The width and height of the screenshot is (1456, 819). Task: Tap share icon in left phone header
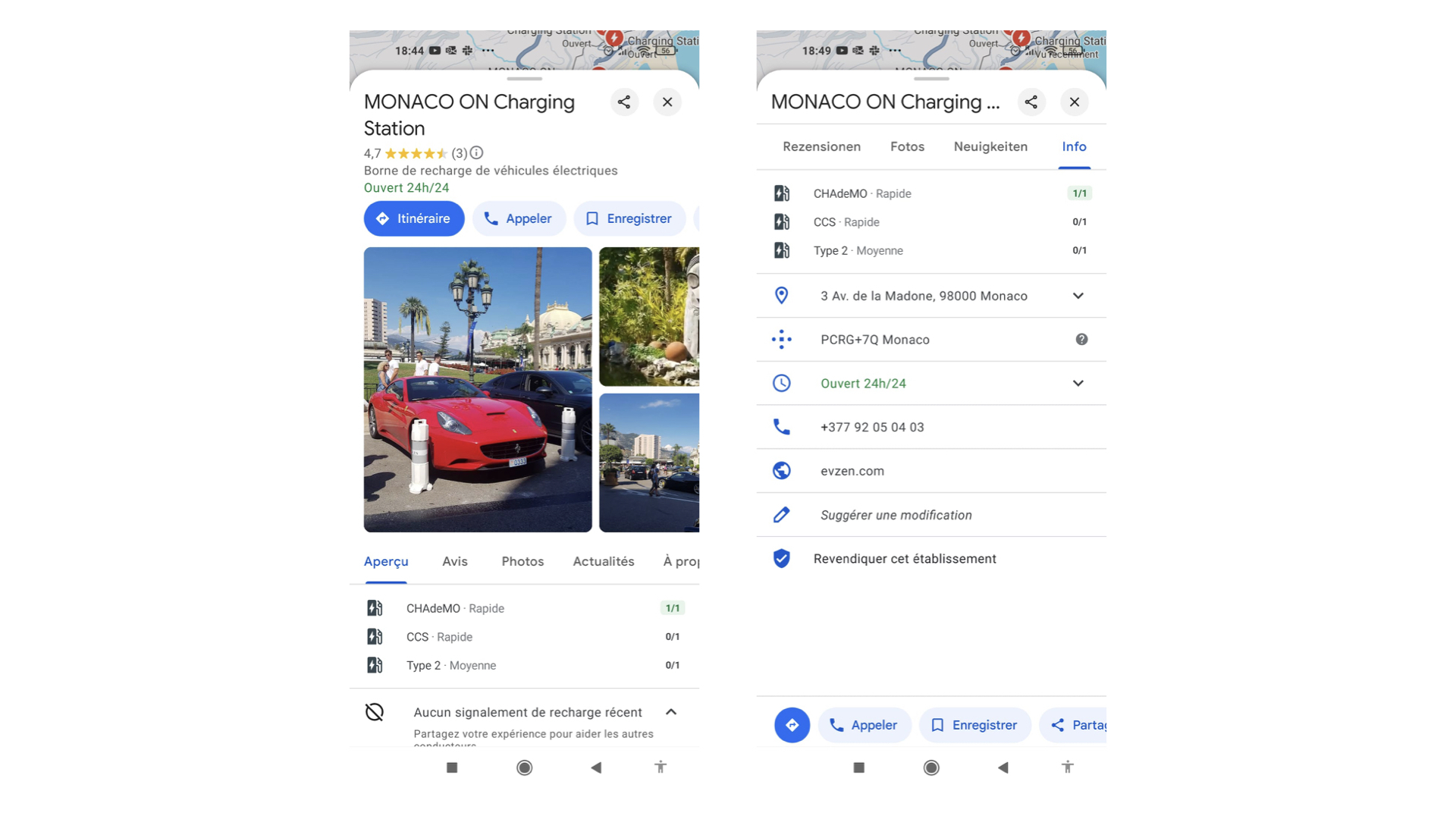click(x=623, y=102)
